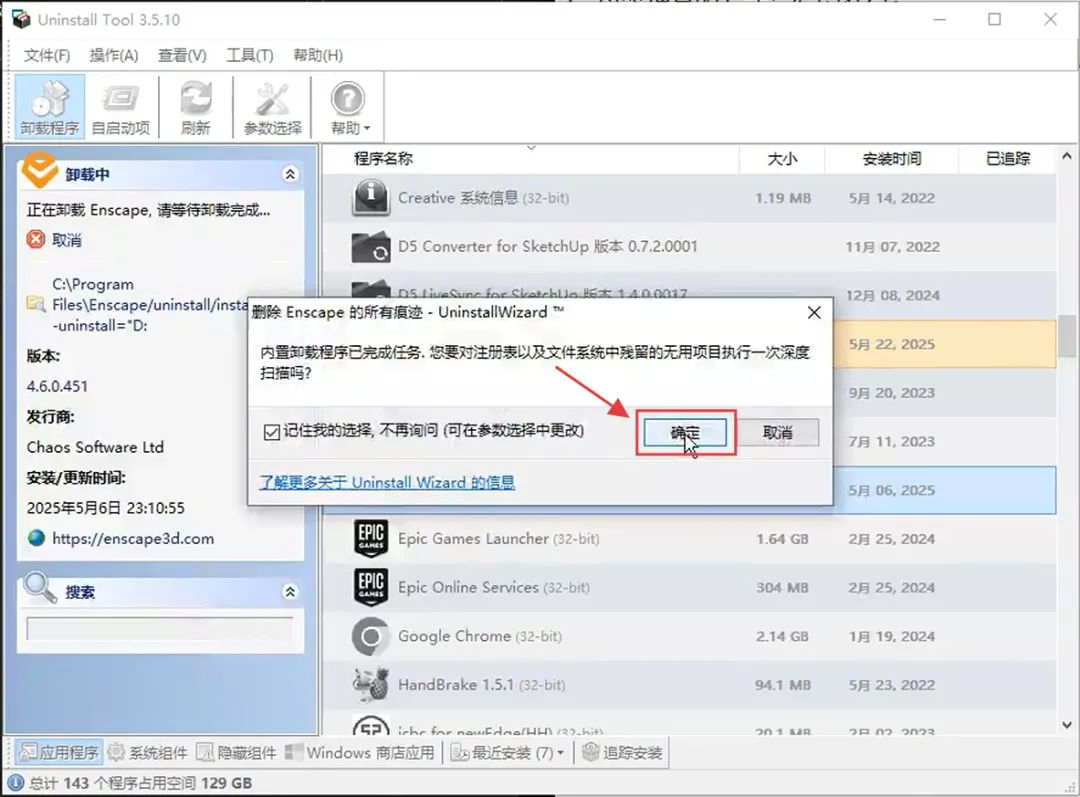The image size is (1080, 797).
Task: Open the enscape3d.com website link
Action: click(x=133, y=539)
